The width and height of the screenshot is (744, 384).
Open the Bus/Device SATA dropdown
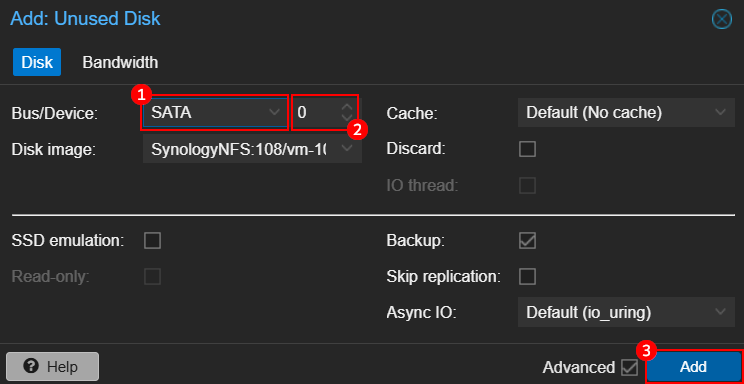point(215,112)
